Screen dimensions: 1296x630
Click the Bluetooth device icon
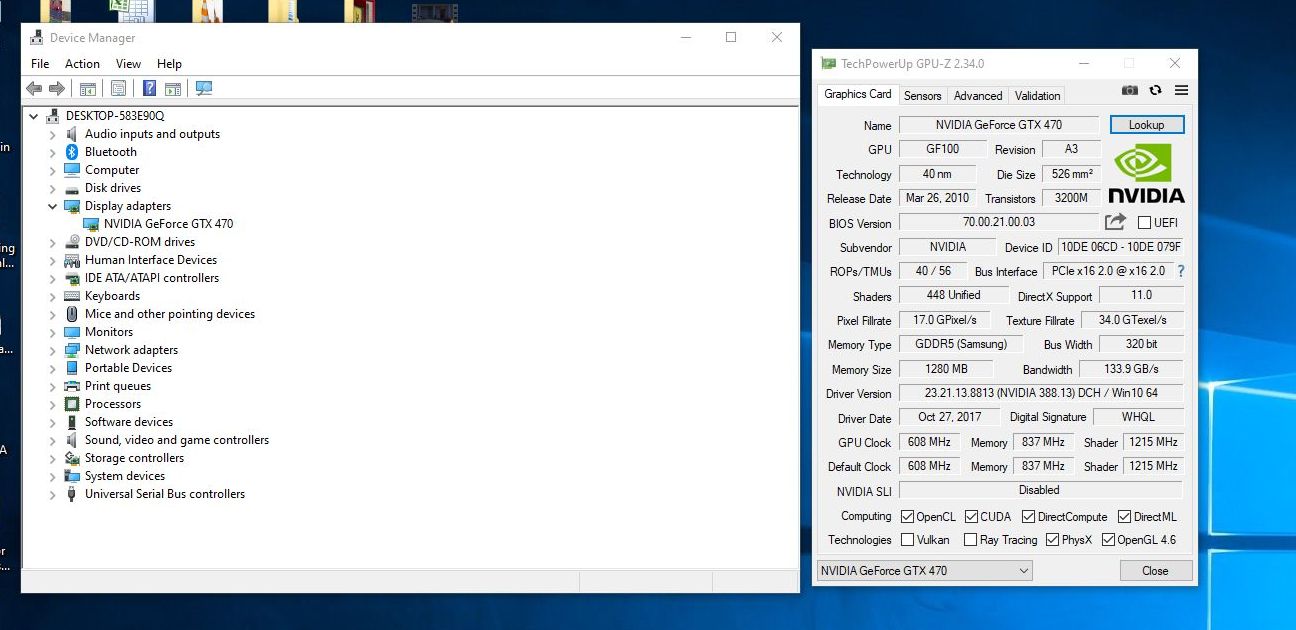click(x=72, y=152)
